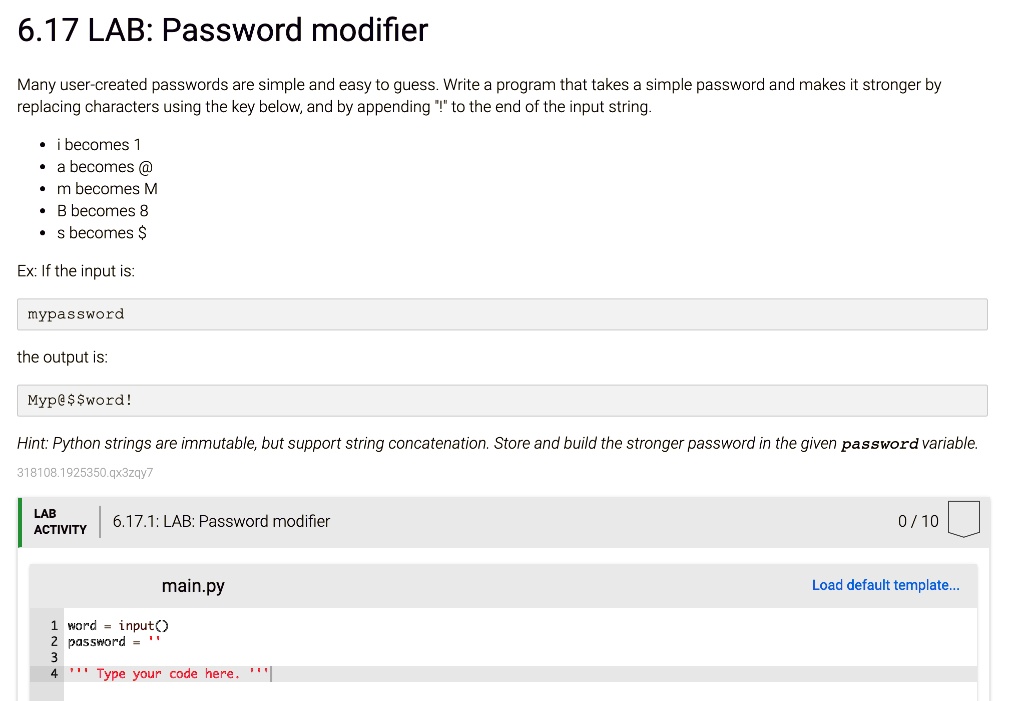Click the completion badge shield icon
This screenshot has width=1024, height=701.
pos(963,519)
